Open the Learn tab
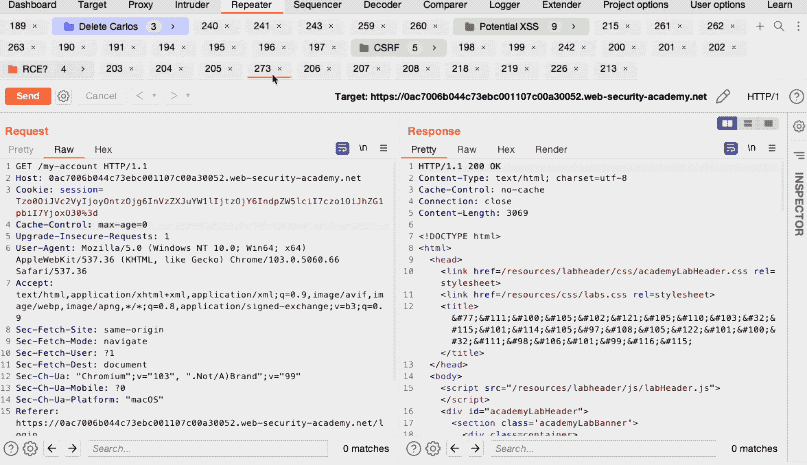The height and width of the screenshot is (465, 807). 779,5
